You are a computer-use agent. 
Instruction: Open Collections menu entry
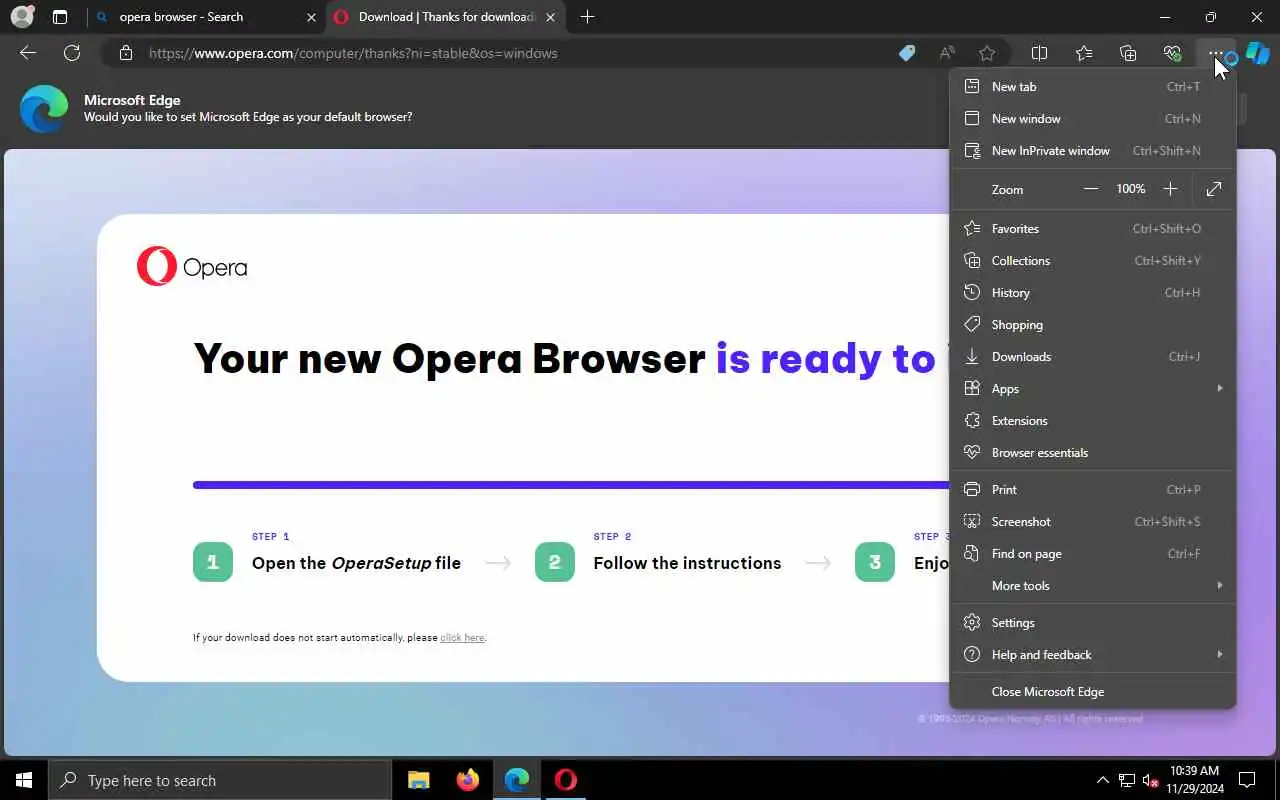pos(1092,261)
